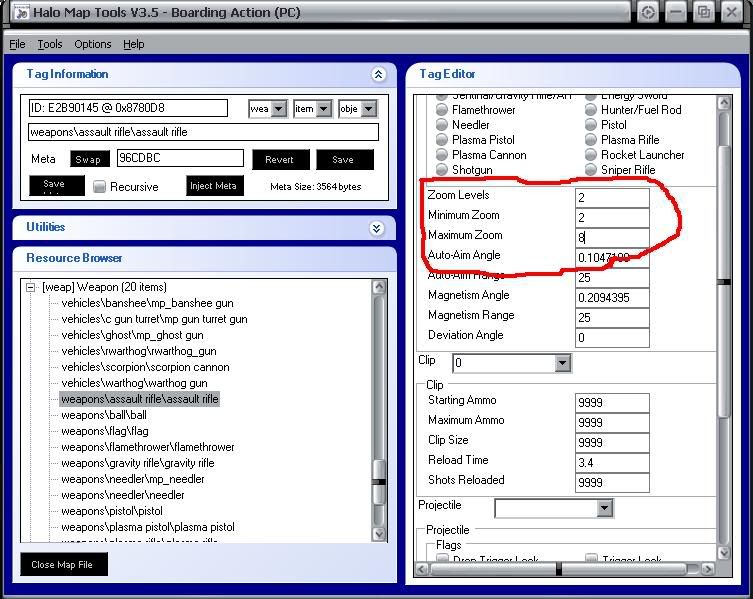Select the Plasma Rifle radio button

click(x=591, y=140)
